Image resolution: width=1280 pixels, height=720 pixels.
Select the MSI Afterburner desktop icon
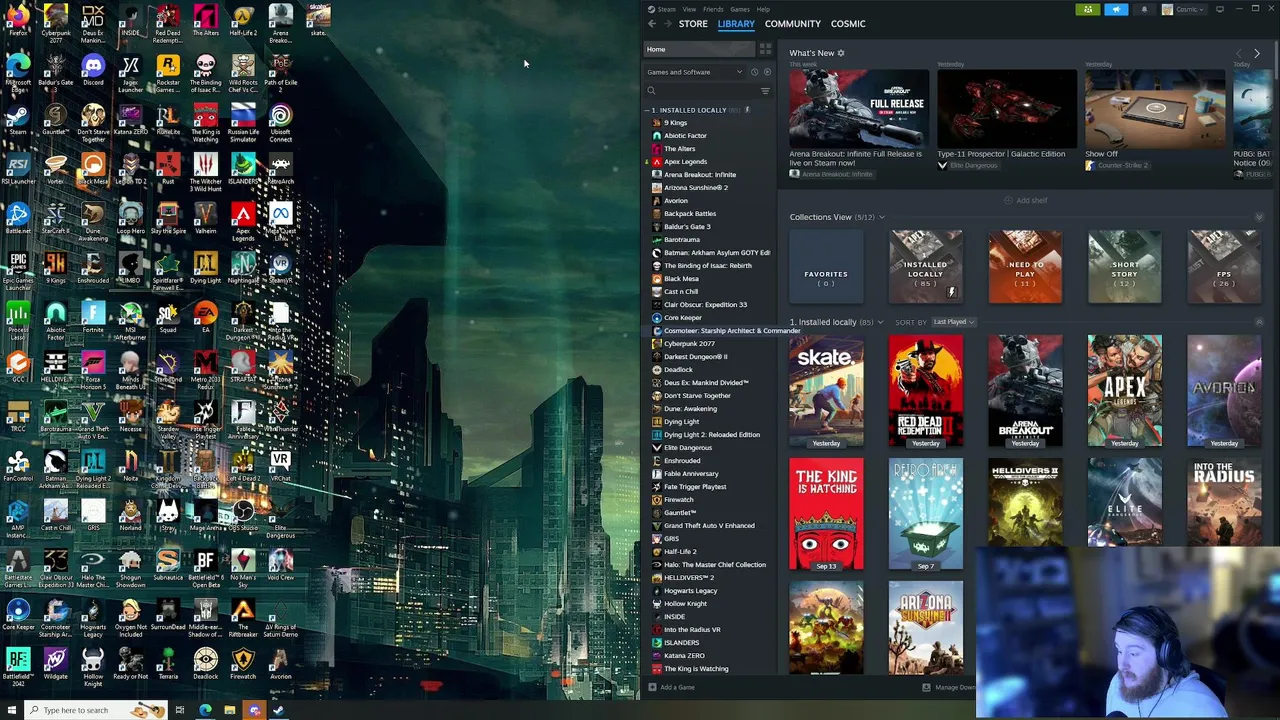[130, 320]
